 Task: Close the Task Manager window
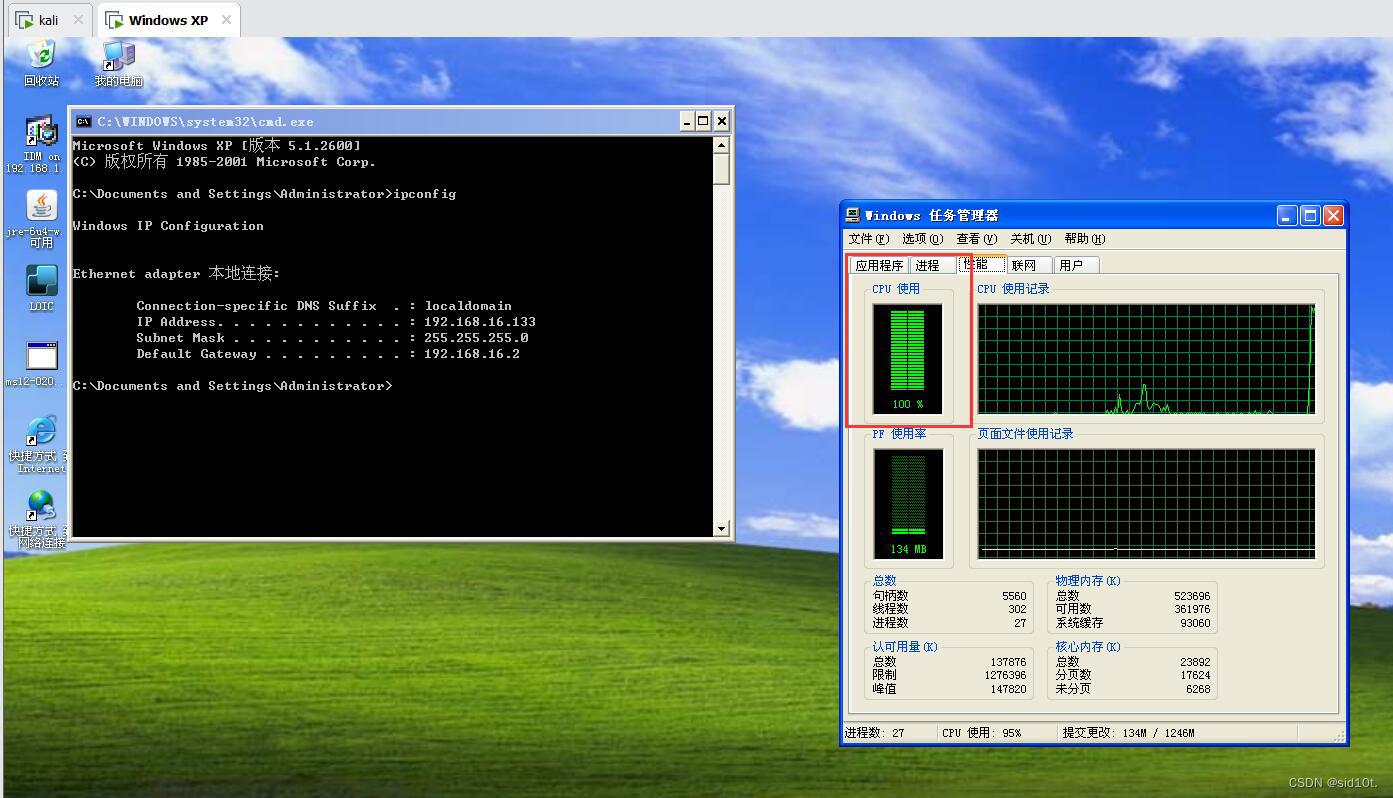1333,215
